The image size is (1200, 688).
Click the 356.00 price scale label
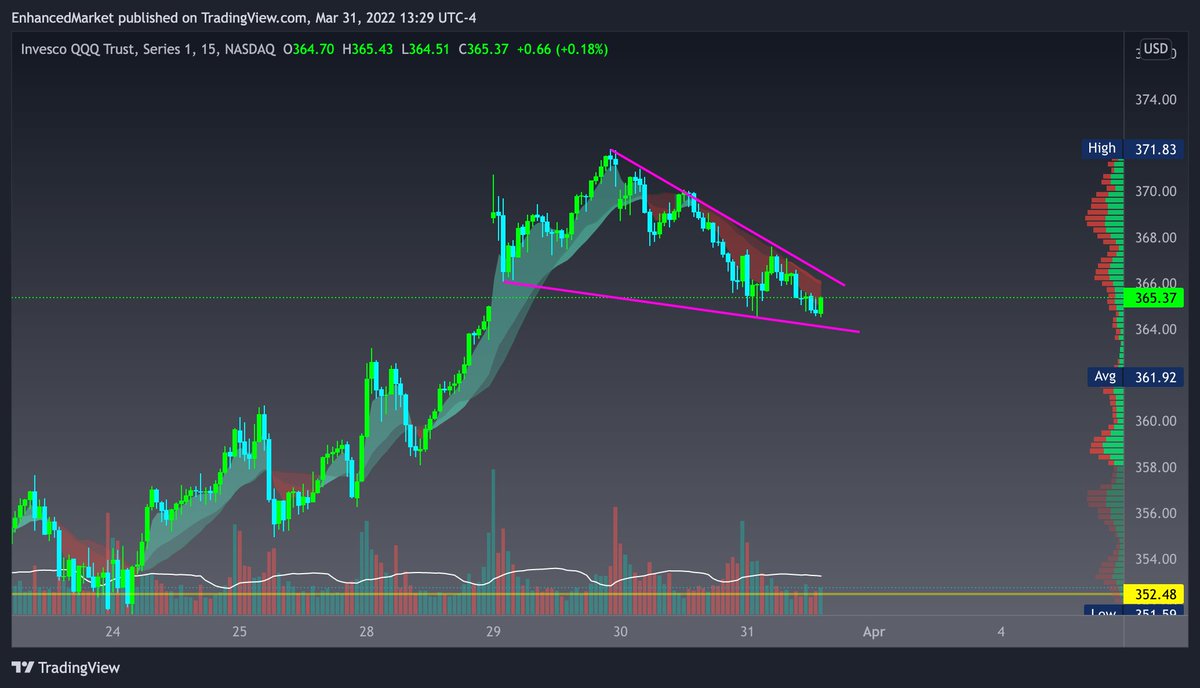coord(1154,513)
